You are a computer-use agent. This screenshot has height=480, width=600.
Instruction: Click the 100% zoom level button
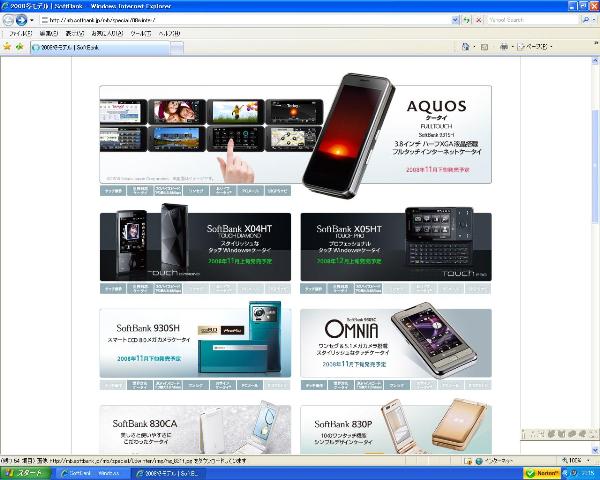[x=572, y=460]
